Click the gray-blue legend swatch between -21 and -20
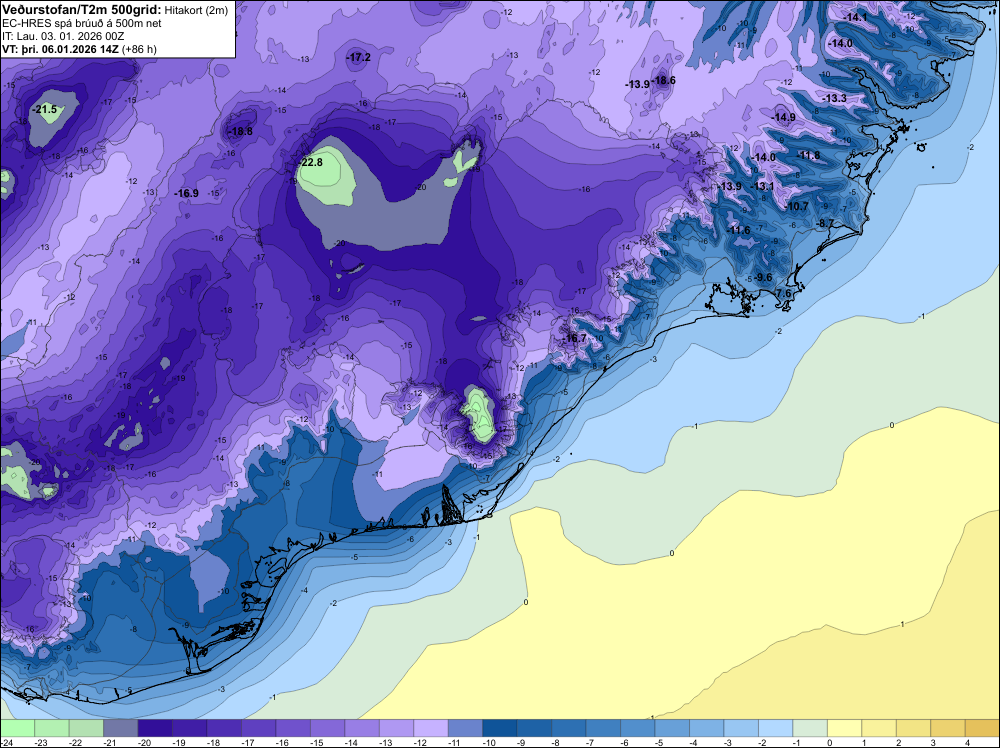Screen dimensions: 1000x748 click(121, 728)
